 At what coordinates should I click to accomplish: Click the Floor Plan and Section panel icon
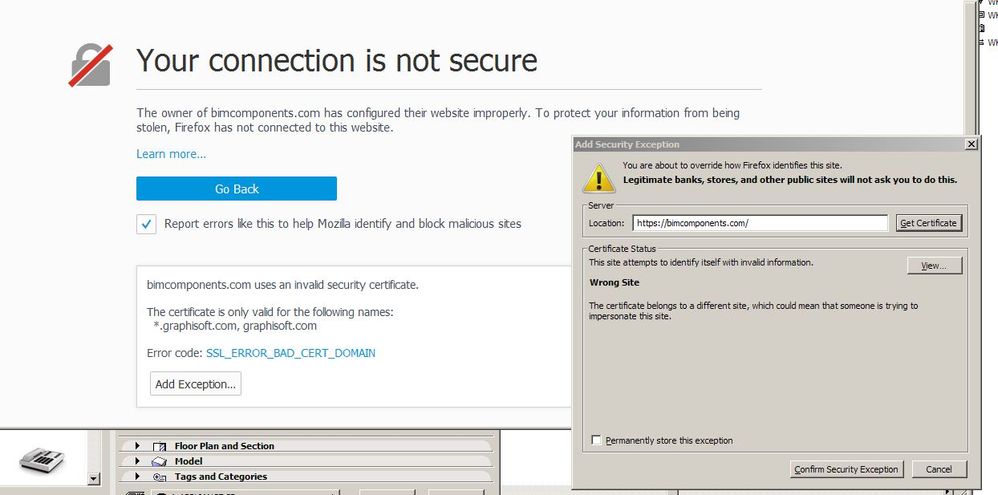(x=158, y=446)
